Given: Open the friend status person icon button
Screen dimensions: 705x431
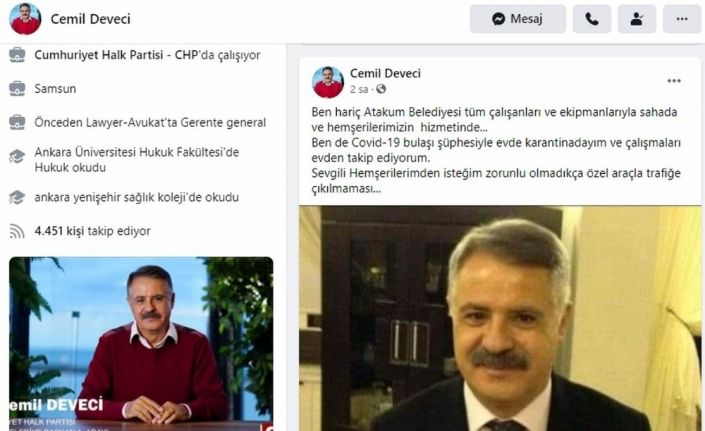Looking at the screenshot, I should click(637, 19).
